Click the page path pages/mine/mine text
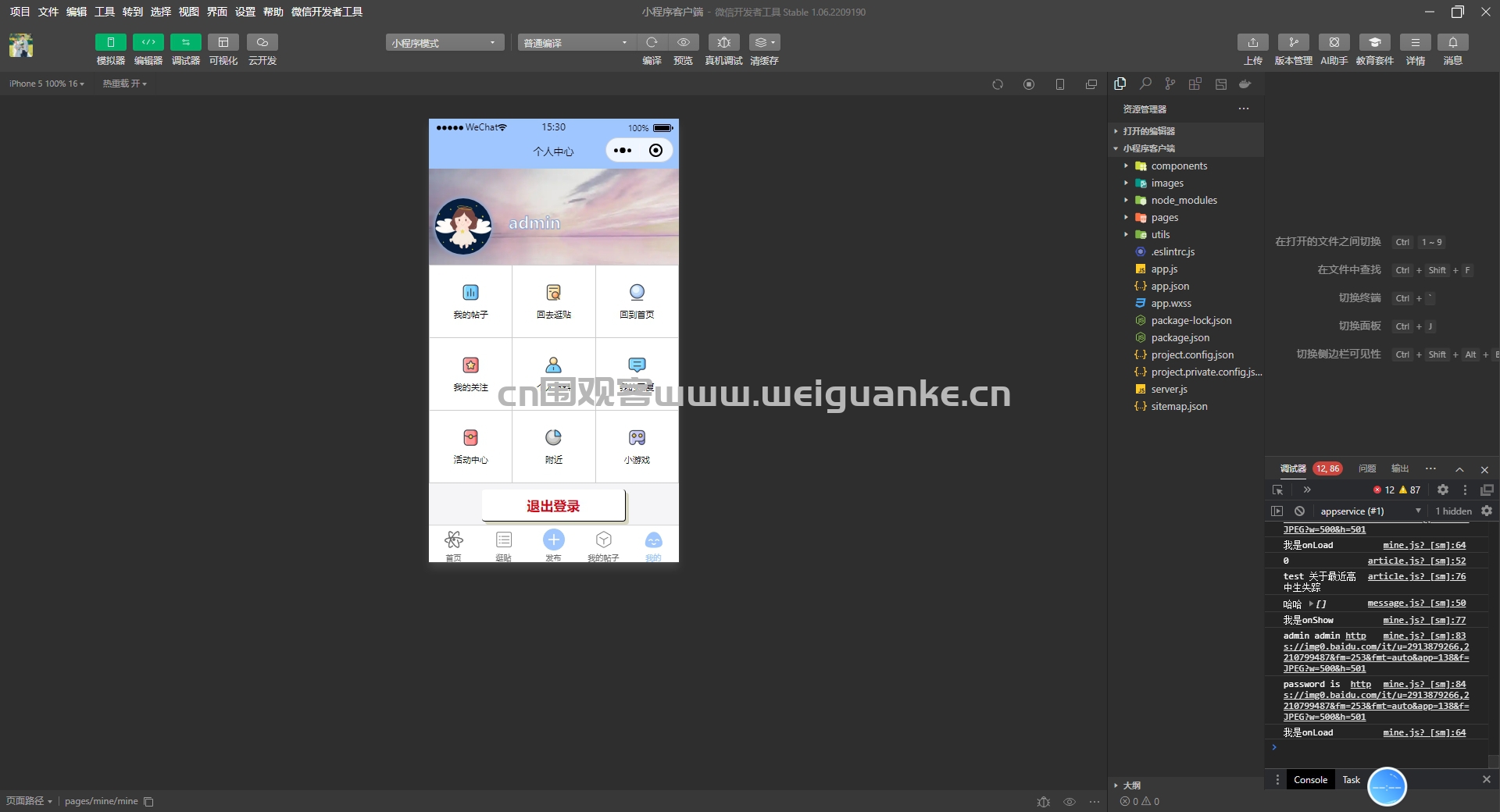This screenshot has height=812, width=1500. 101,801
